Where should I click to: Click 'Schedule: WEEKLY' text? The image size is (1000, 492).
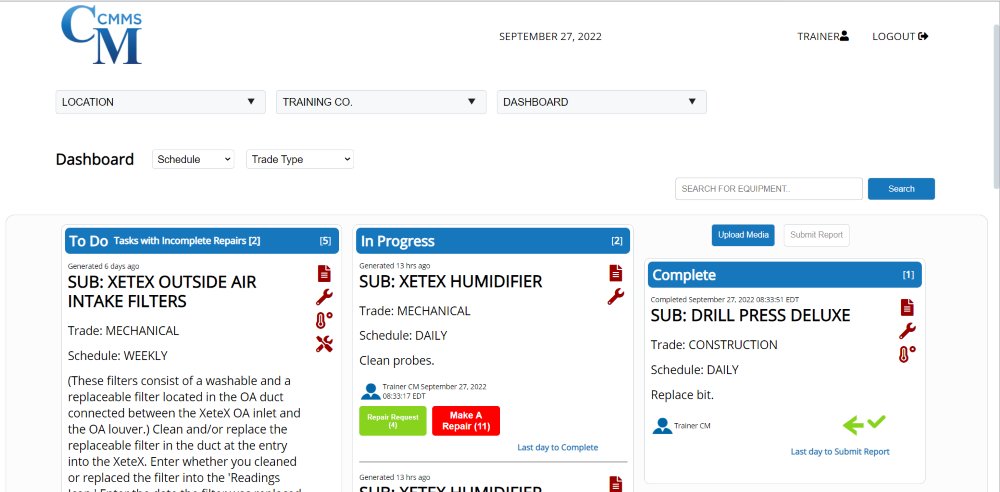pyautogui.click(x=118, y=355)
